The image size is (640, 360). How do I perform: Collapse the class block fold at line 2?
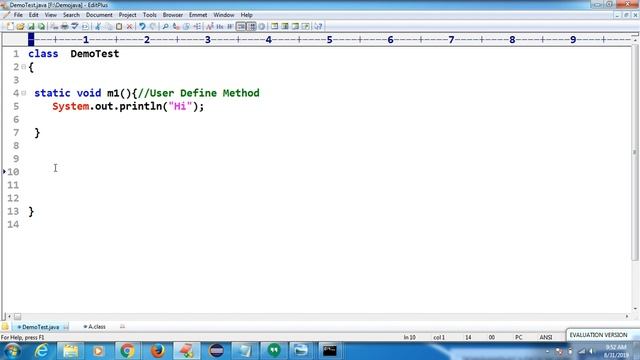[x=24, y=67]
